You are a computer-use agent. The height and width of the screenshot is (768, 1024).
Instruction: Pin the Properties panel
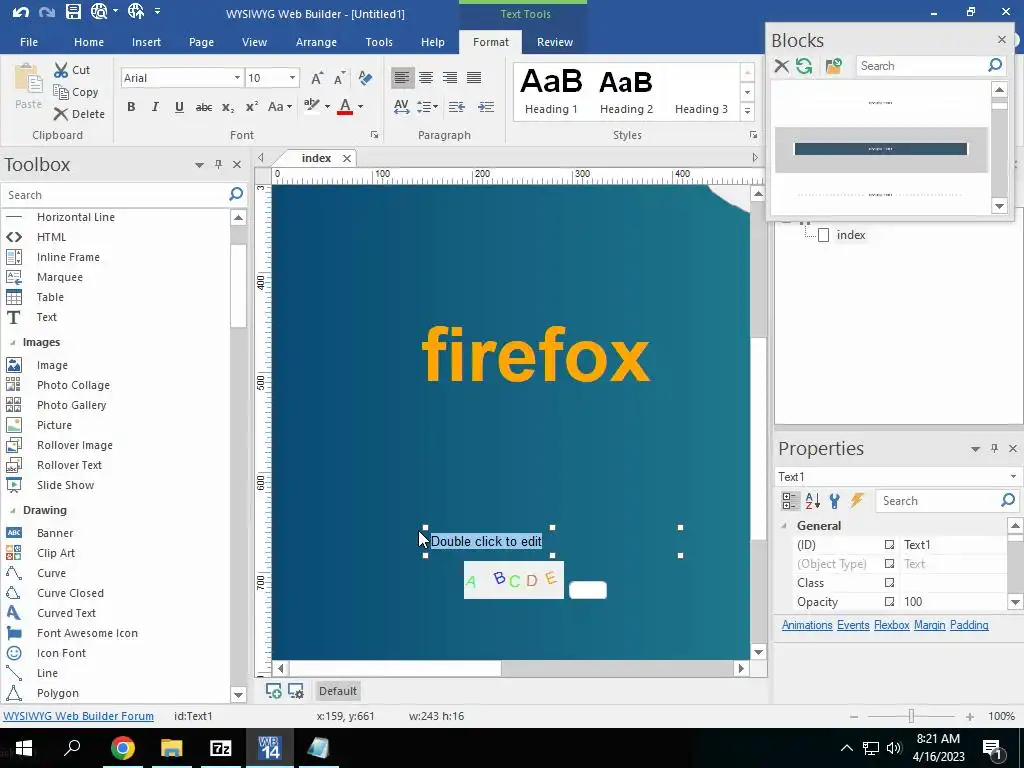pos(994,449)
